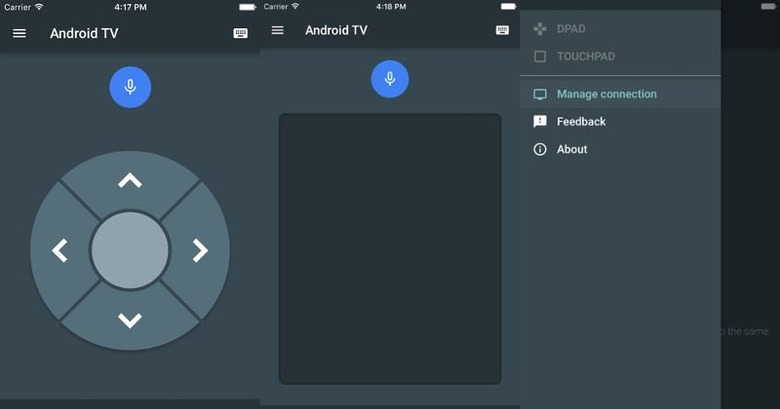Tap D-pad up arrow
This screenshot has width=780, height=409.
point(130,180)
